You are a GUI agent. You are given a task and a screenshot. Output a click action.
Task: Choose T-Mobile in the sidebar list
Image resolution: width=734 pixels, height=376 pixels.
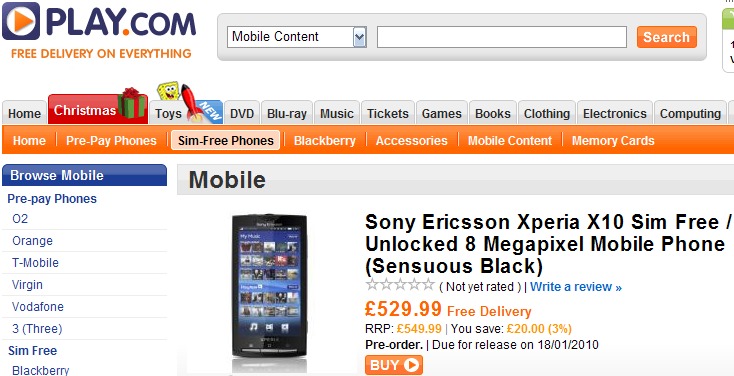(x=36, y=263)
